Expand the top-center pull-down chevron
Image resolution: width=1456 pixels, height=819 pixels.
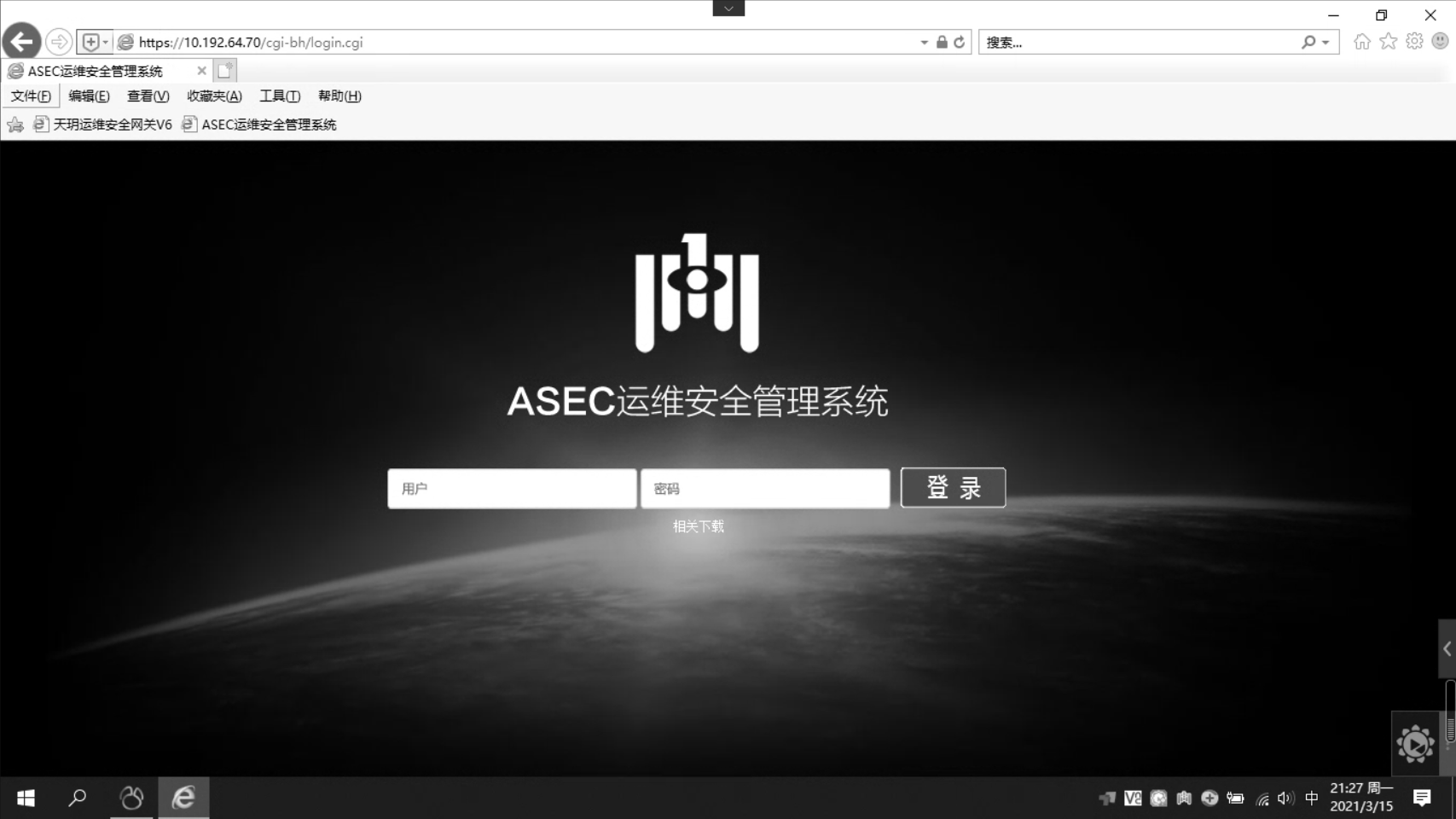728,8
